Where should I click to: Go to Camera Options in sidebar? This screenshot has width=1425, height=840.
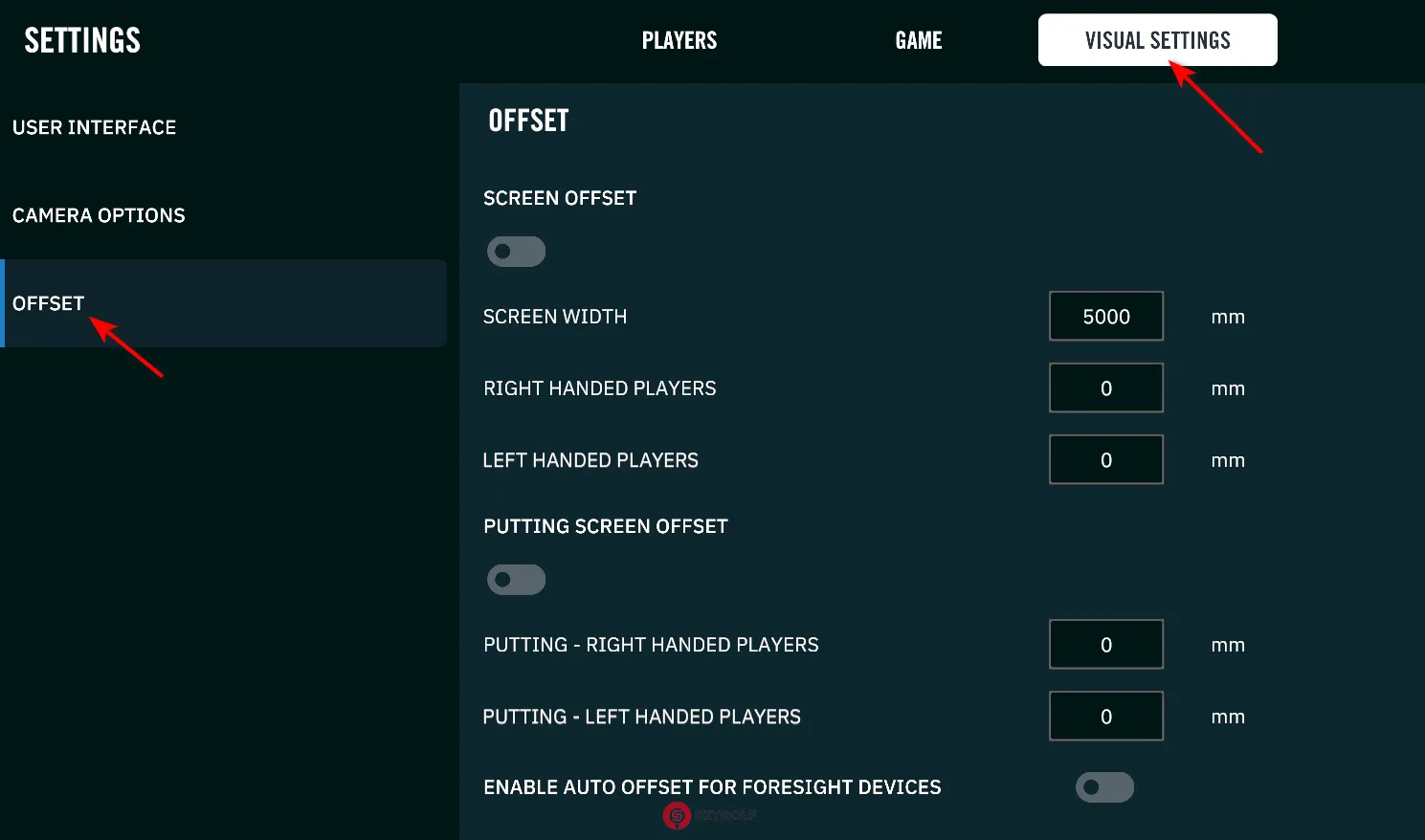pyautogui.click(x=99, y=215)
